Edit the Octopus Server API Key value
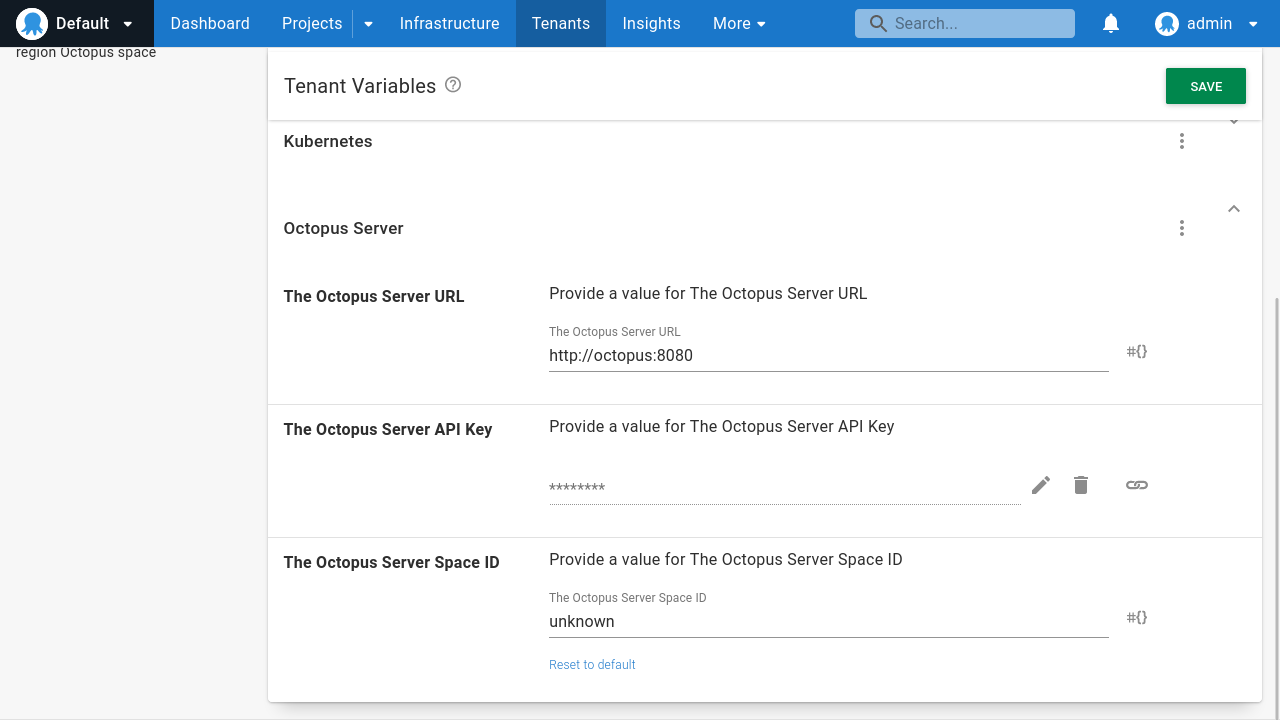Screen dimensions: 1280x720 tap(1040, 485)
